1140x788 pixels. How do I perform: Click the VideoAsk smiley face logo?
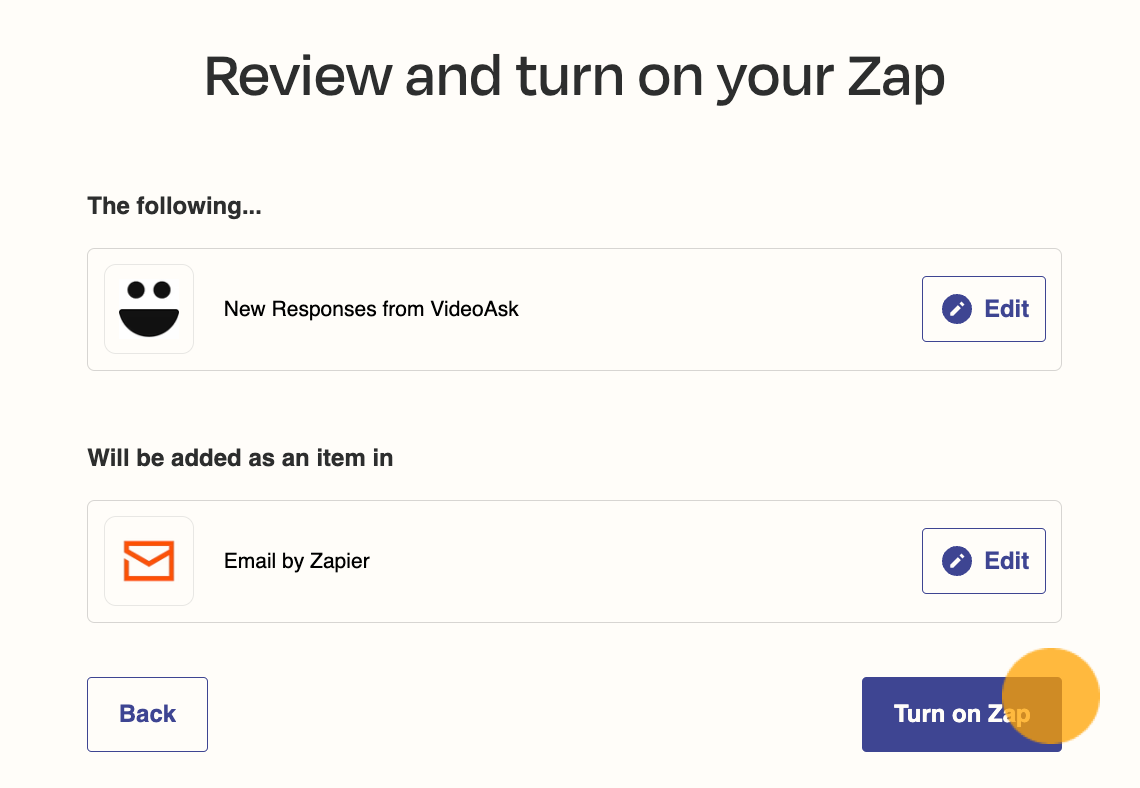tap(149, 309)
